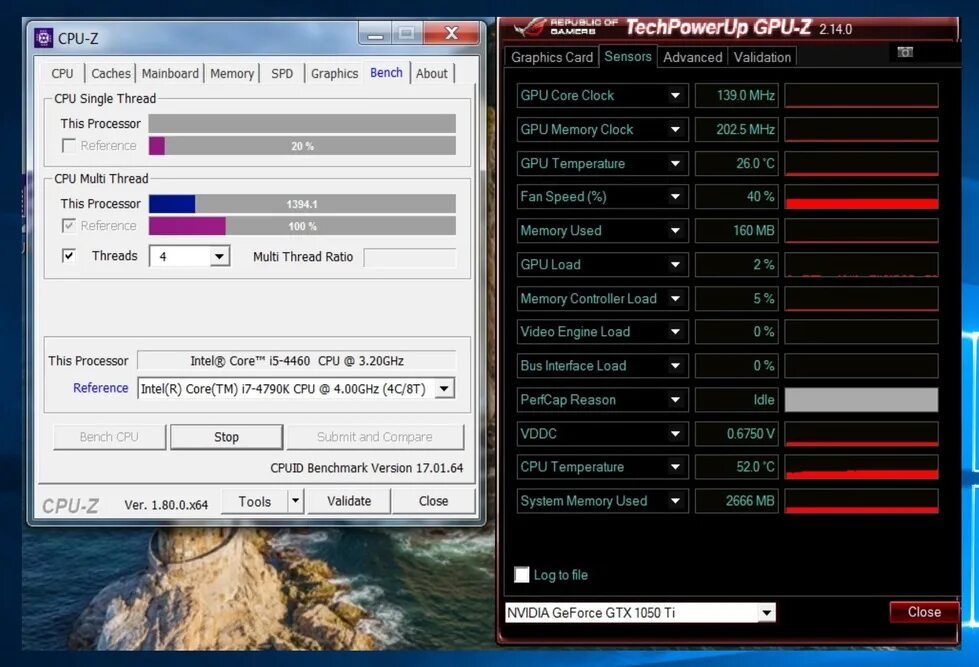Open the About tab
The width and height of the screenshot is (979, 667).
431,74
